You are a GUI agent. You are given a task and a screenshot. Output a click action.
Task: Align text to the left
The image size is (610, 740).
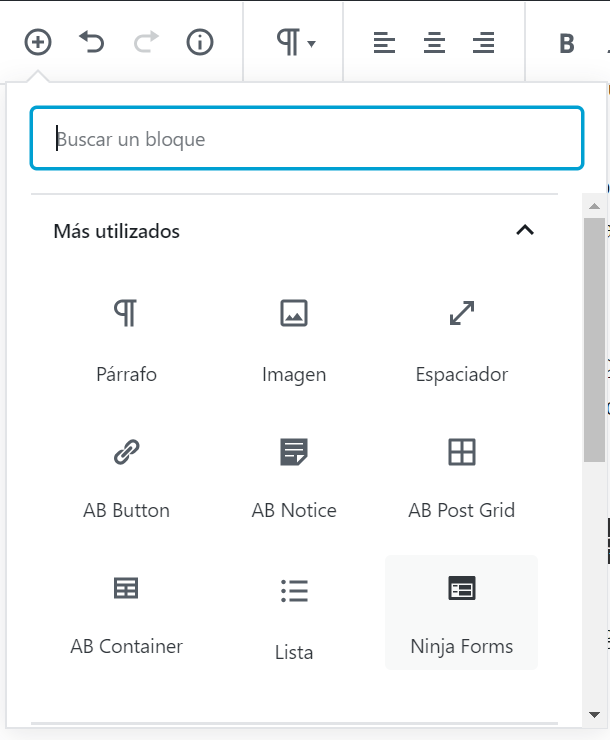(x=384, y=43)
